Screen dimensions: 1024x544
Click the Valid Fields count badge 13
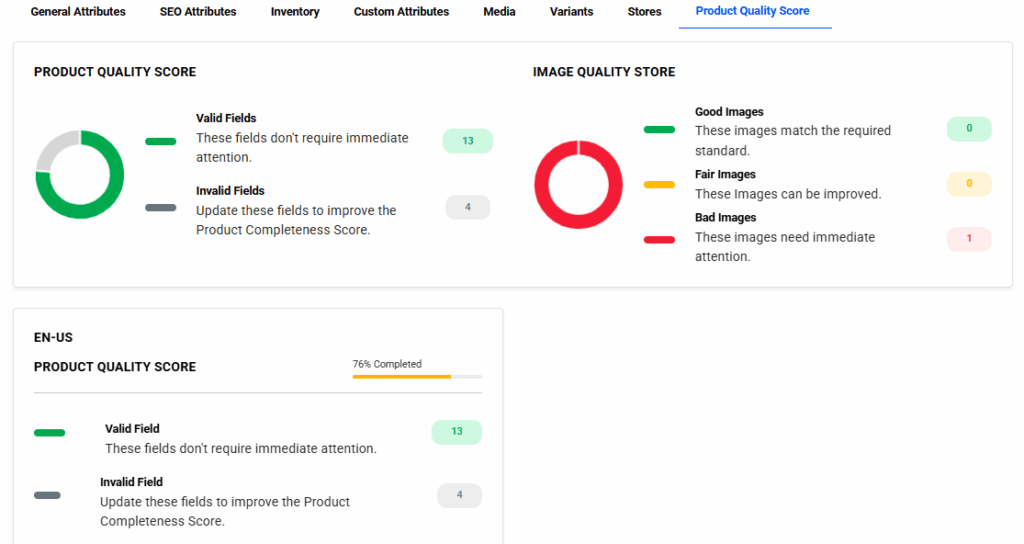[467, 141]
